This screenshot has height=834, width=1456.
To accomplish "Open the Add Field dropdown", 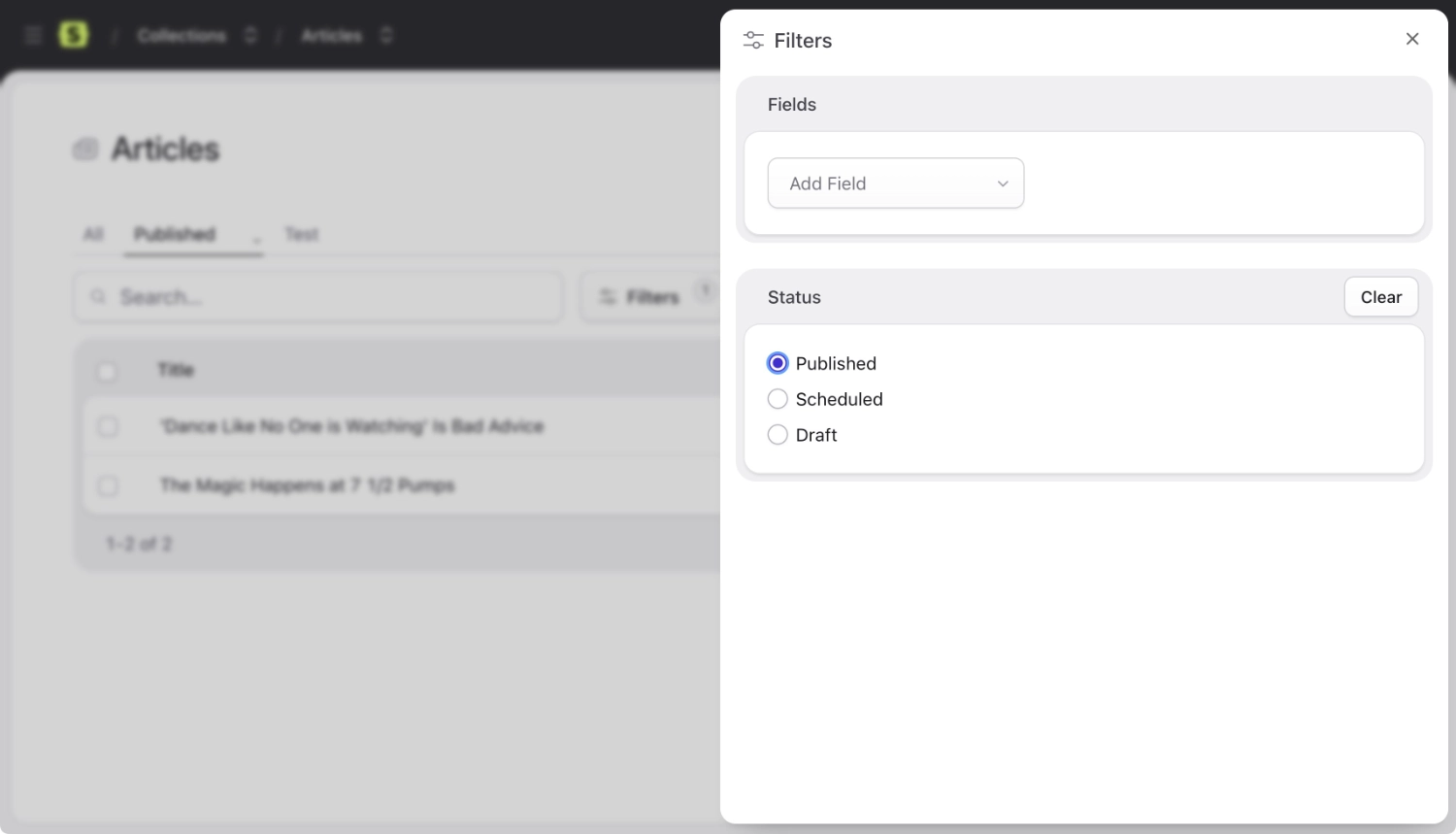I will tap(895, 183).
